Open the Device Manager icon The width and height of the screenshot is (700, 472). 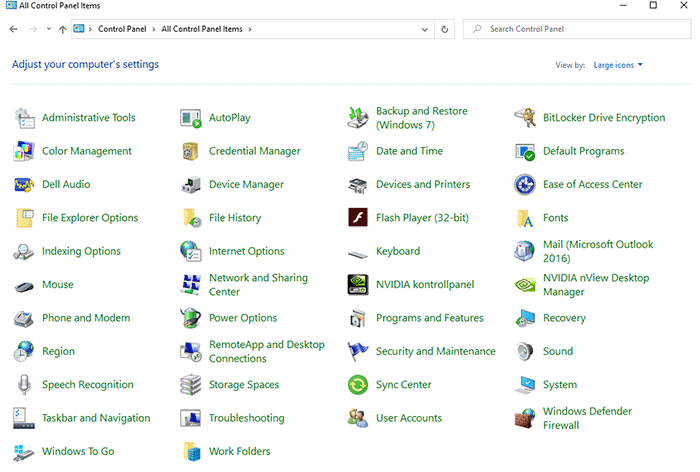pos(191,184)
